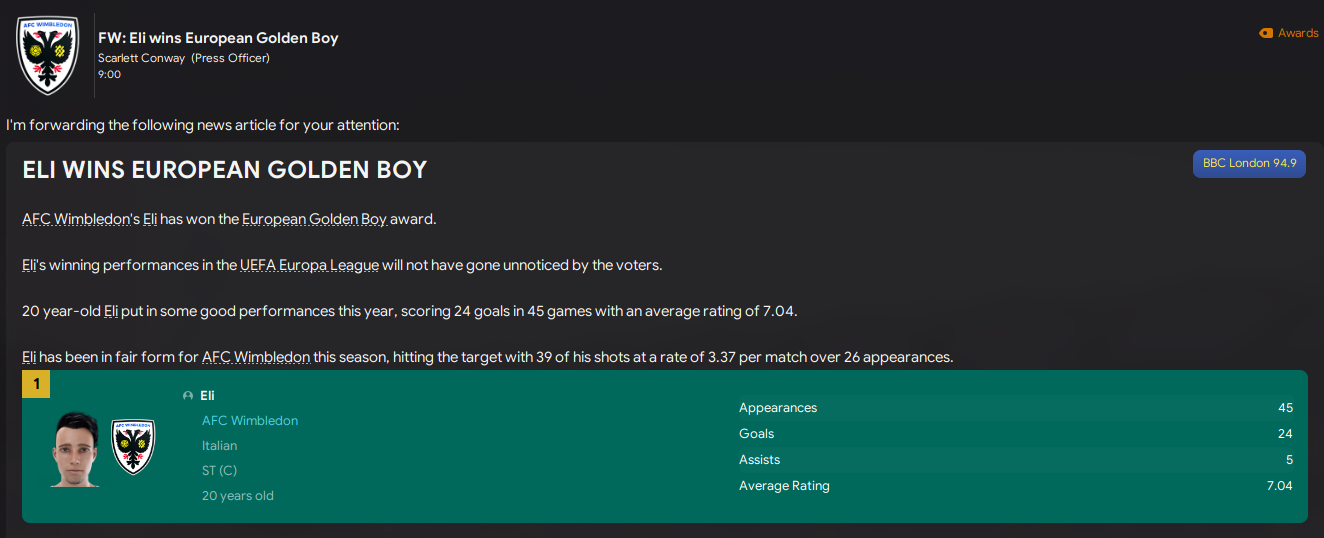
Task: Select the Awards category label
Action: (1298, 33)
